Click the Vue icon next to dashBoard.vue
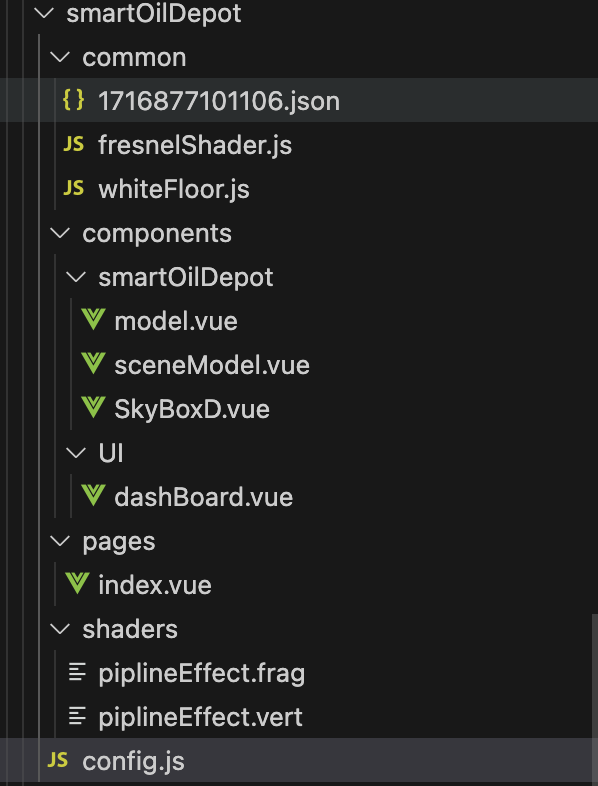This screenshot has width=598, height=786. 93,496
